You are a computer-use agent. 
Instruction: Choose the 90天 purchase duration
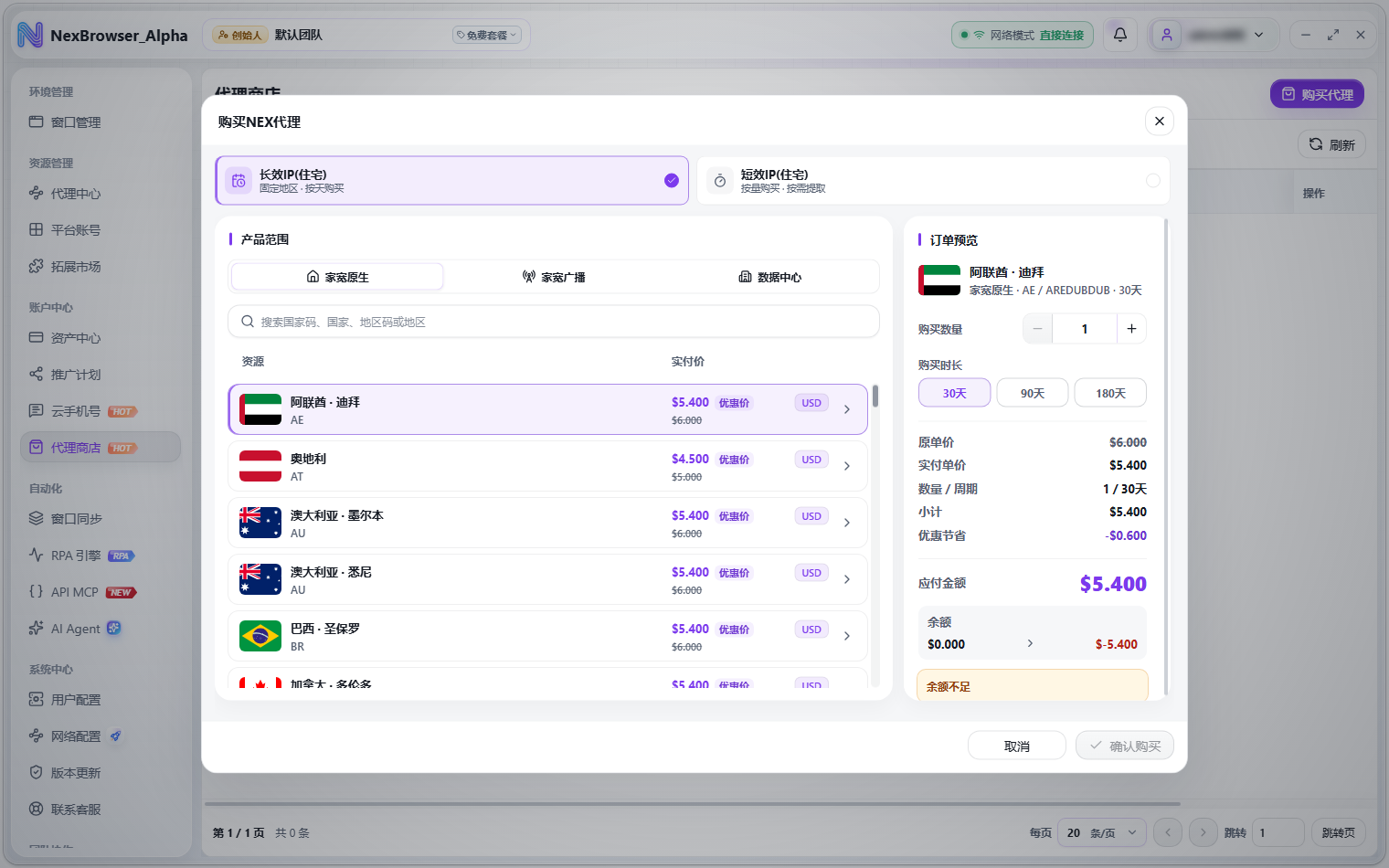click(1033, 393)
